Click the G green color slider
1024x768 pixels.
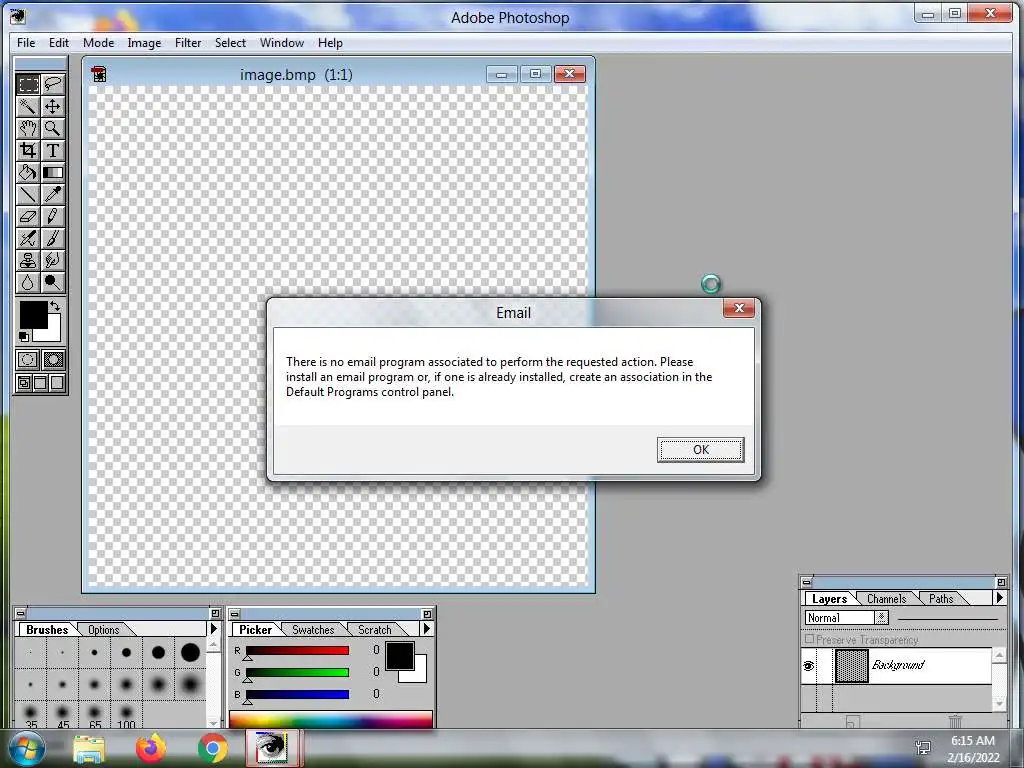(297, 673)
